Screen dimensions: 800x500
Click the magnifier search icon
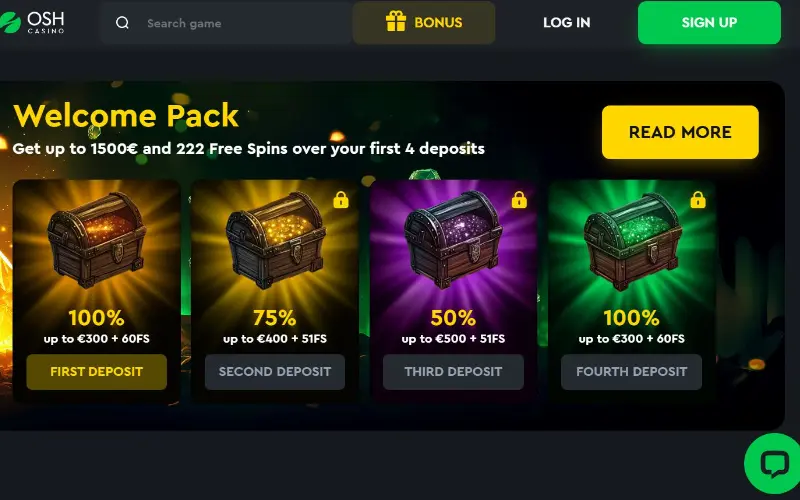click(122, 23)
